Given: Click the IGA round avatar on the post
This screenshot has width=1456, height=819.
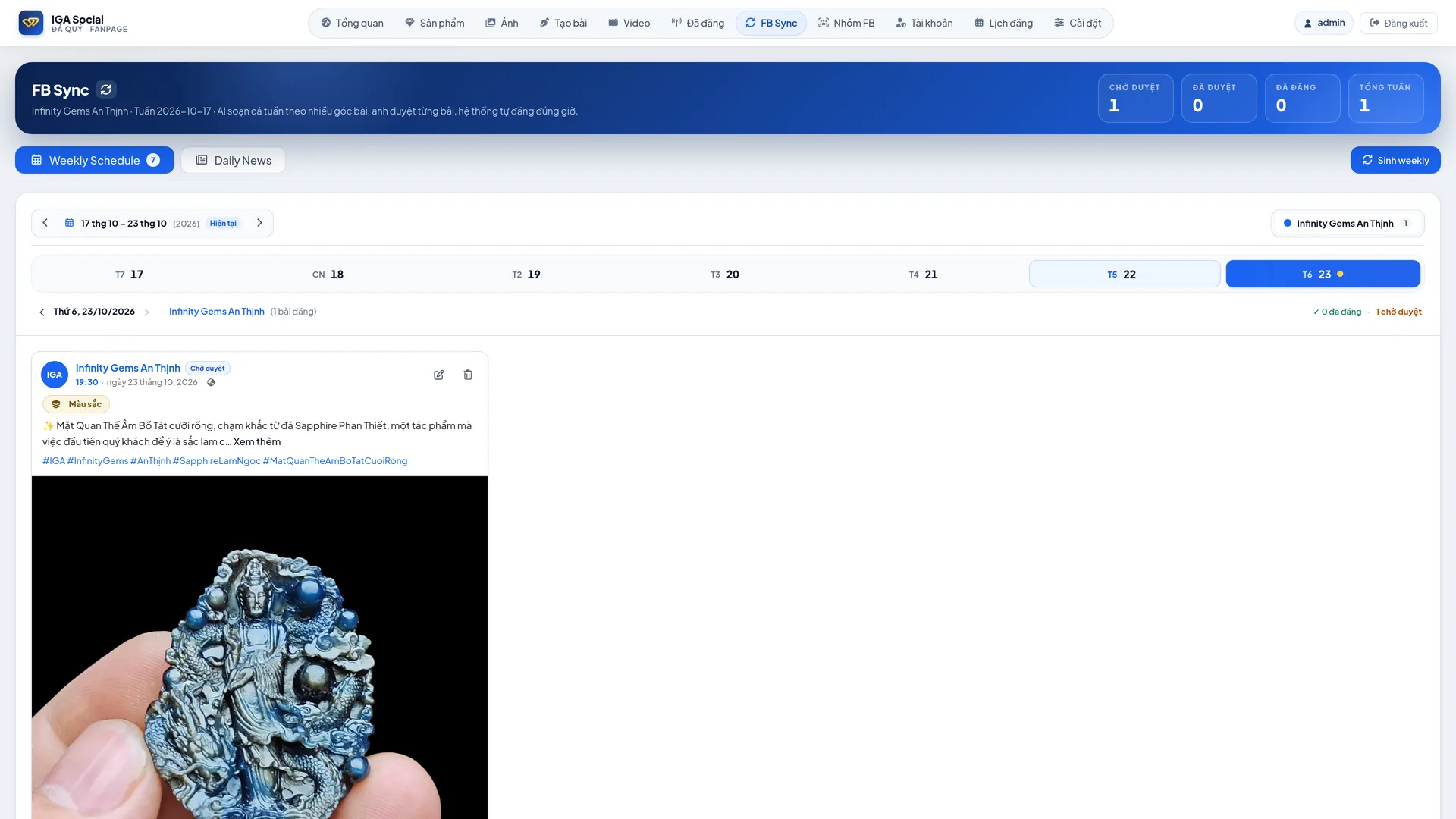Looking at the screenshot, I should 55,375.
